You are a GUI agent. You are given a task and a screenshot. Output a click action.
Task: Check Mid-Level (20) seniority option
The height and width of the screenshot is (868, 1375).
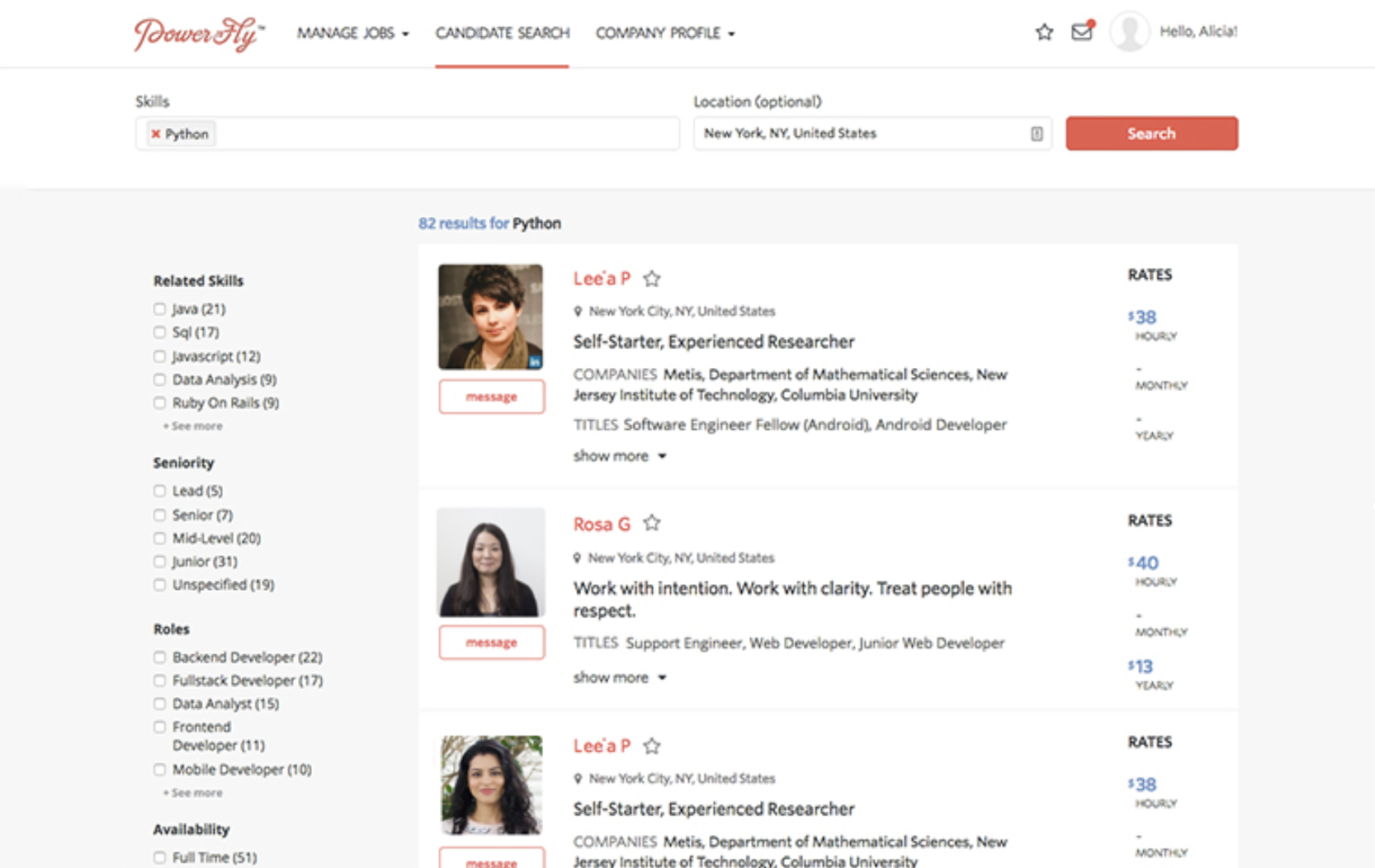[159, 538]
